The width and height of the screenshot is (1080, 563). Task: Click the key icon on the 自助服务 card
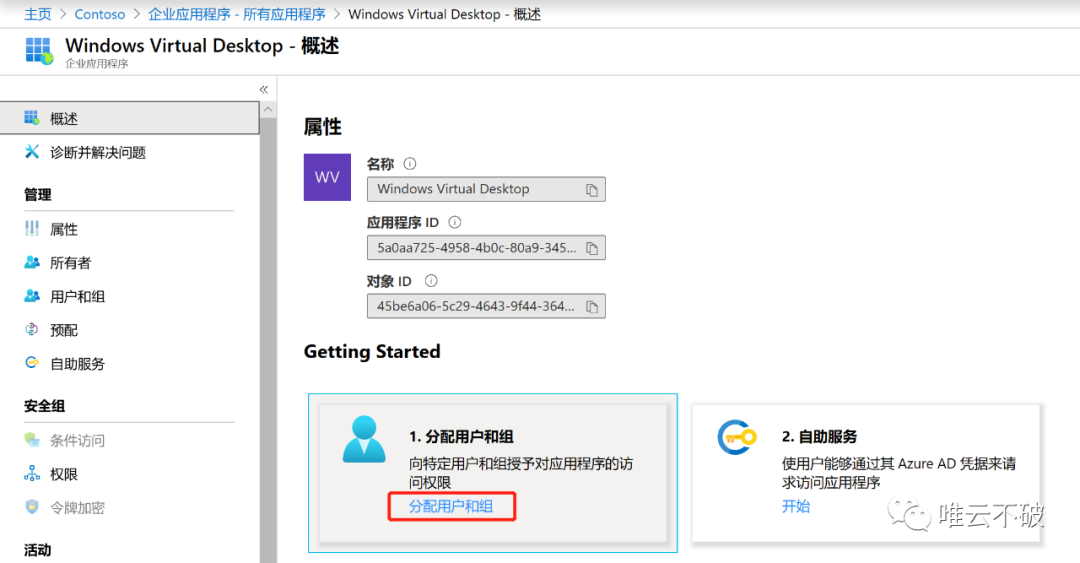coord(736,437)
